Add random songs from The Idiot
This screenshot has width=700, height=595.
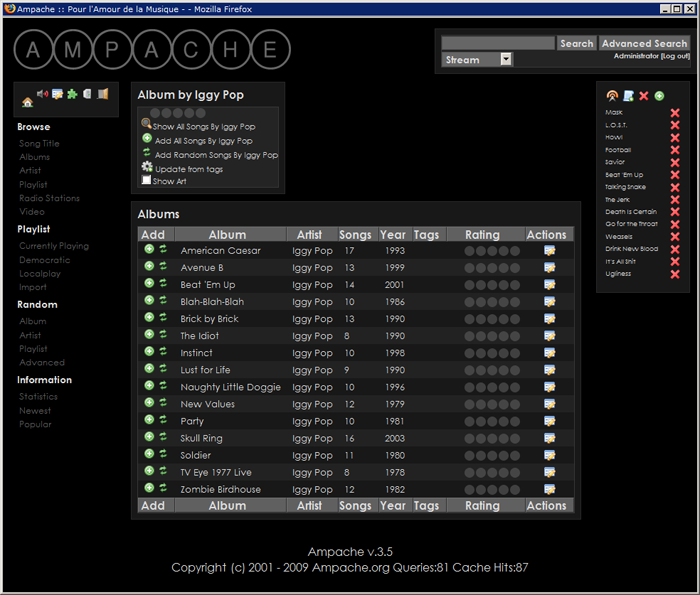(x=163, y=334)
